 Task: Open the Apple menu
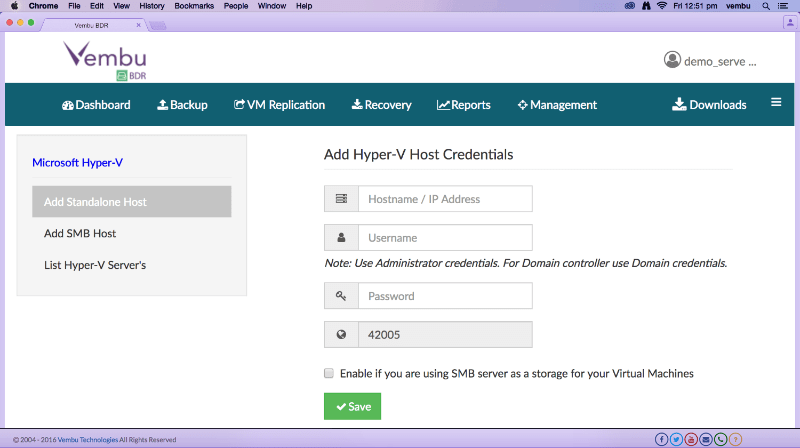[14, 6]
